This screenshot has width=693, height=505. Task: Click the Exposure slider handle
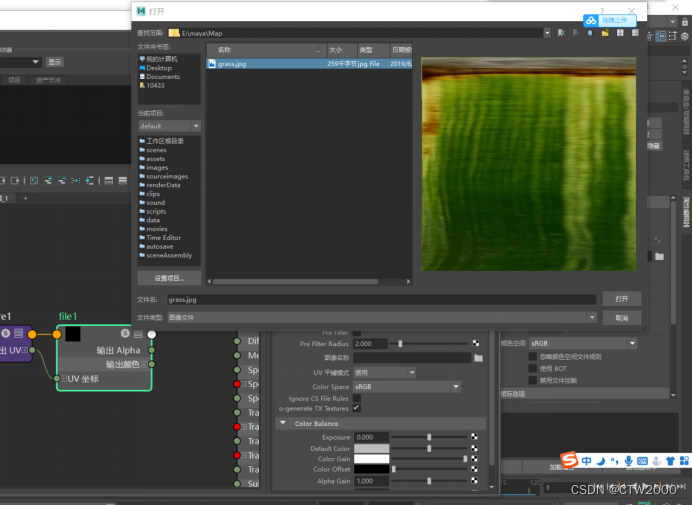pos(429,437)
